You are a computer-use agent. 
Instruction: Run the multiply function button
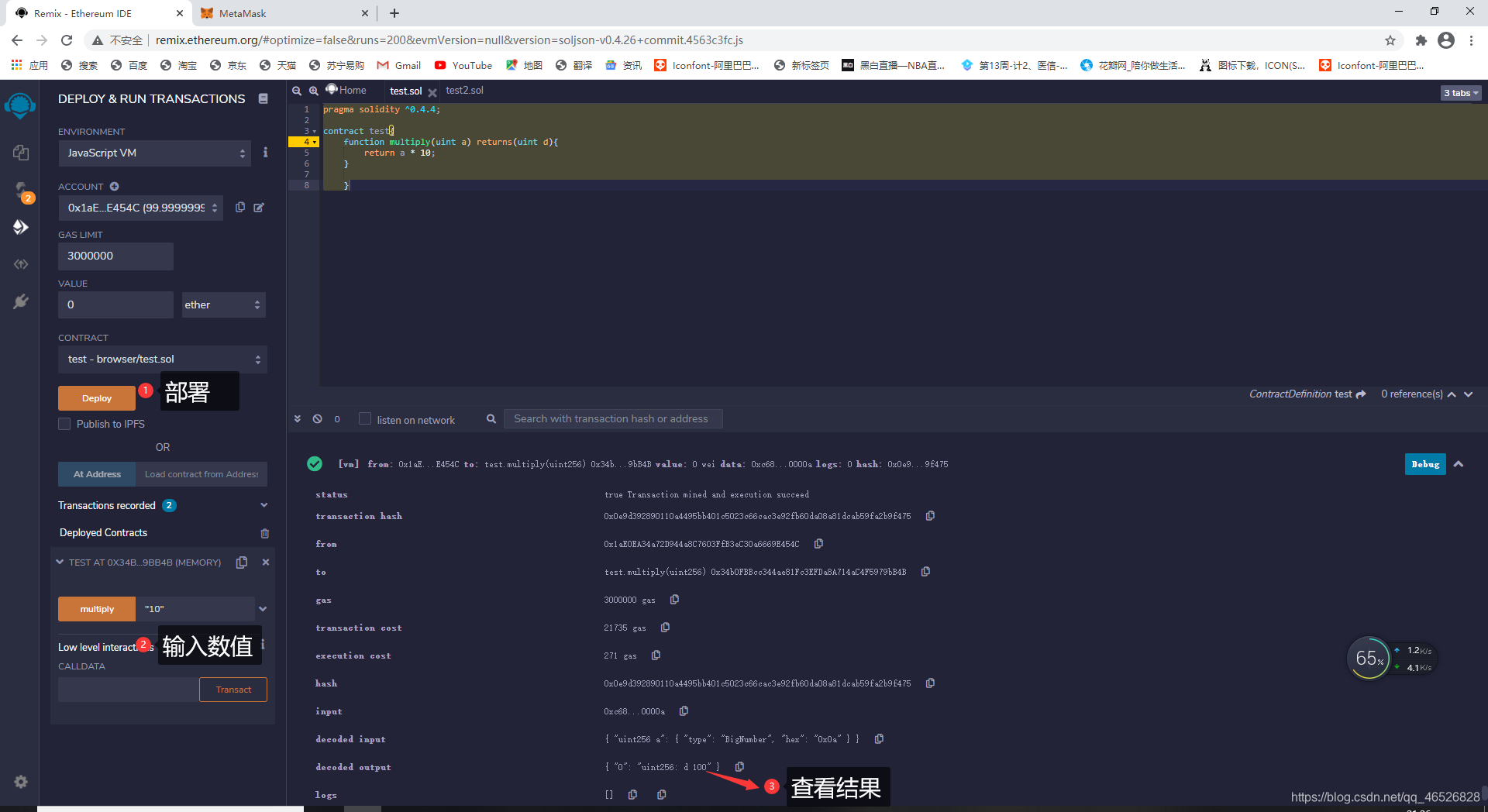click(97, 609)
